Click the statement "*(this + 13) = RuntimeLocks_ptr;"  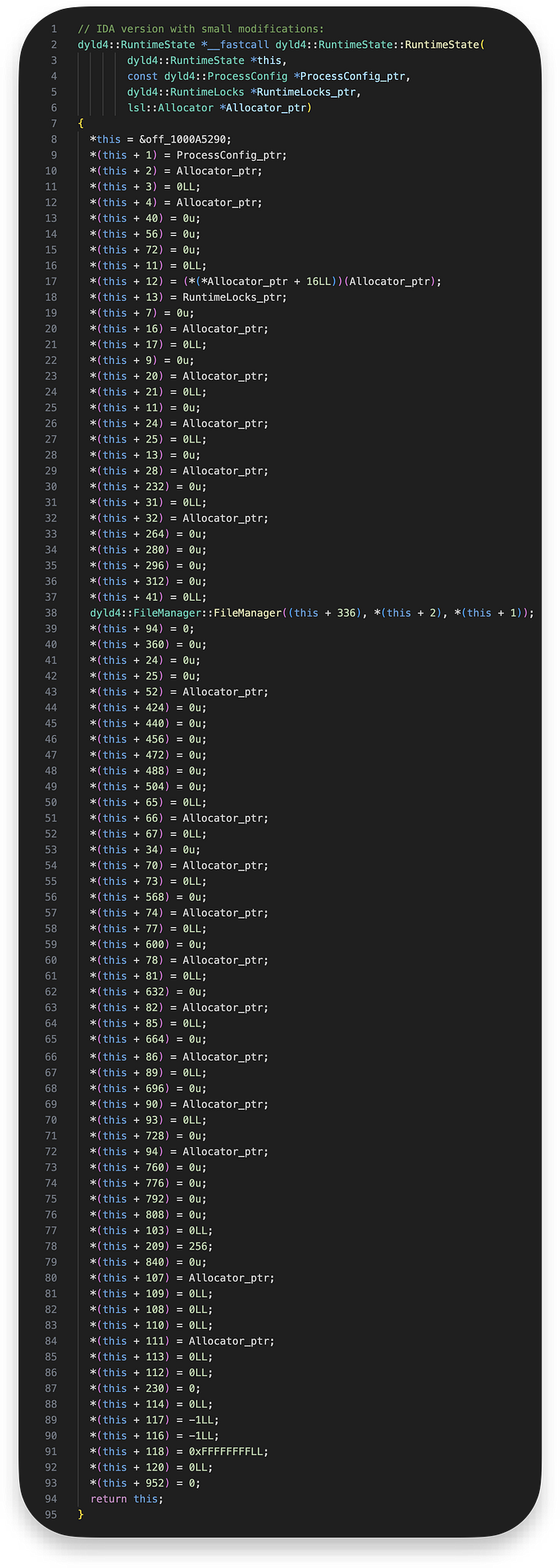(188, 298)
